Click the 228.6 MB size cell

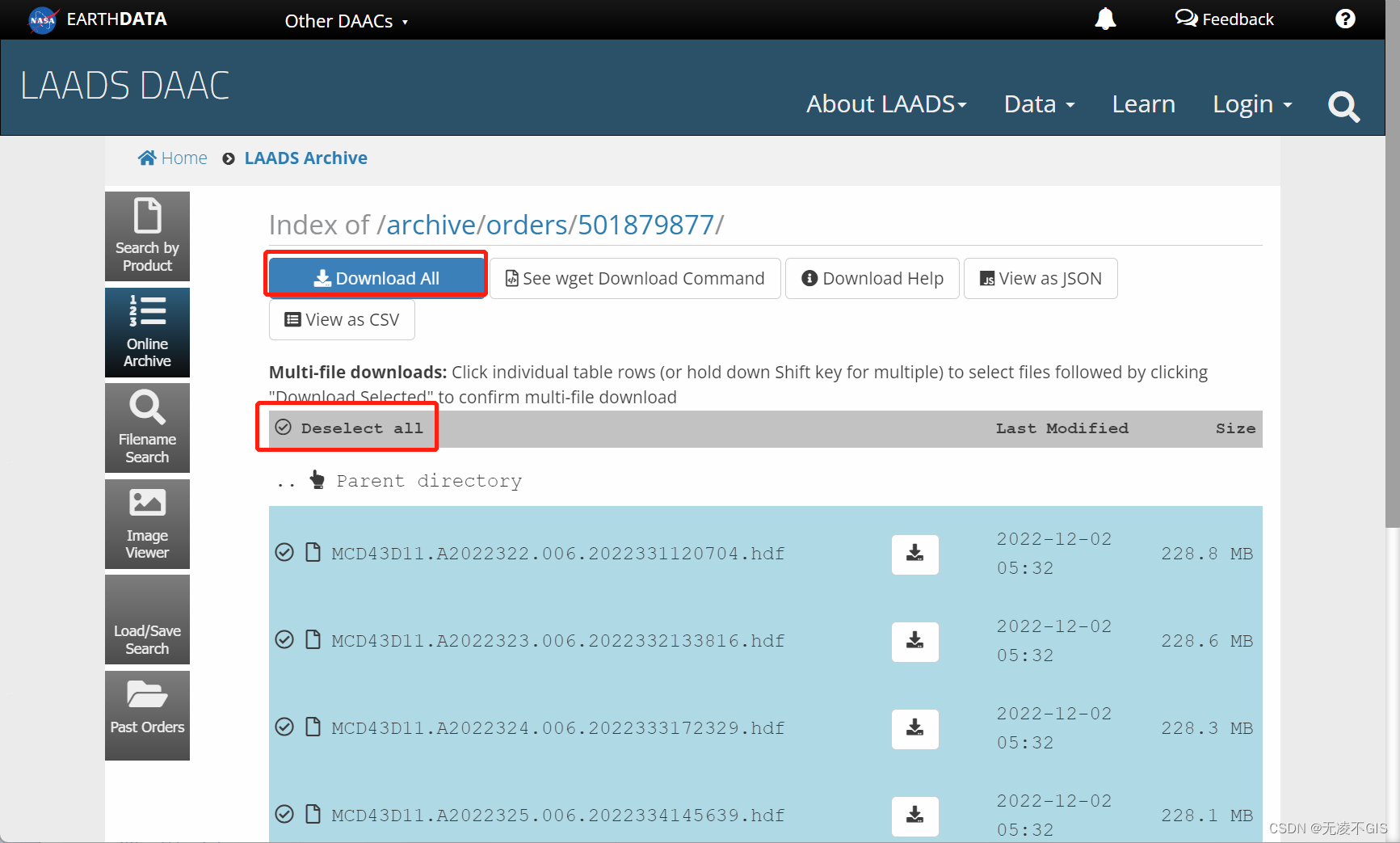(x=1207, y=641)
